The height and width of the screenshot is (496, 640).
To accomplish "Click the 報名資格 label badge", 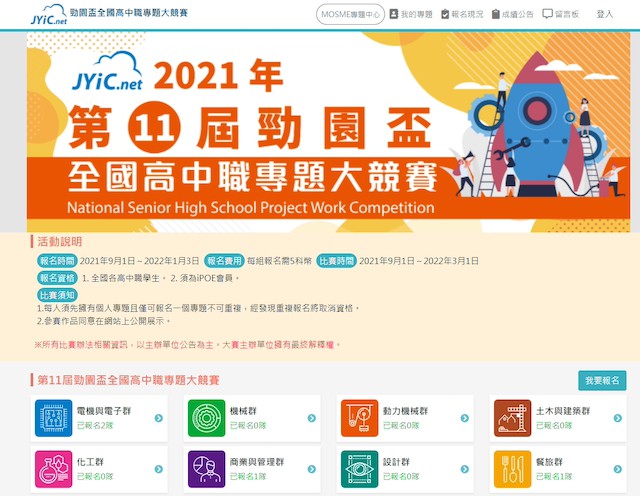I will [x=57, y=278].
